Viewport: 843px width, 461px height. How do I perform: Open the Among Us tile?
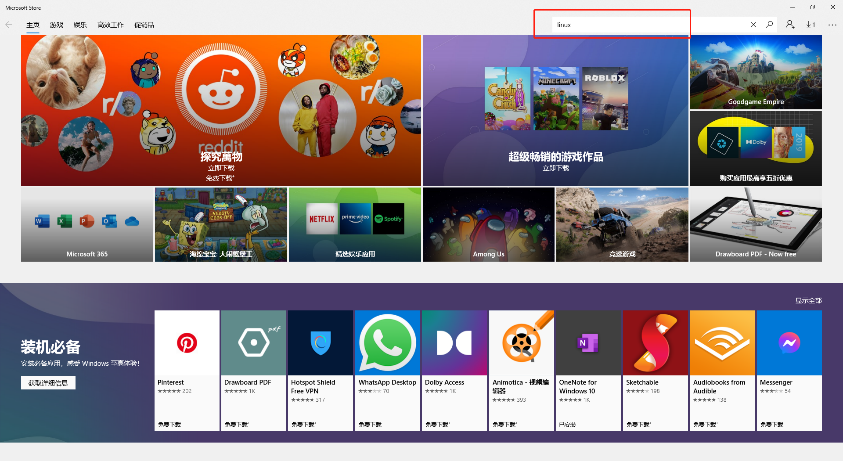[489, 225]
